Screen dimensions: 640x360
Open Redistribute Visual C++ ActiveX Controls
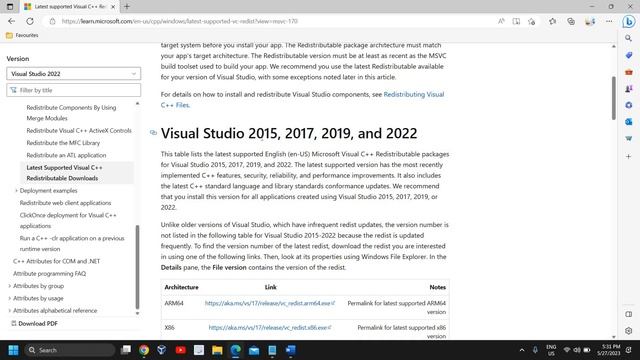(x=79, y=131)
